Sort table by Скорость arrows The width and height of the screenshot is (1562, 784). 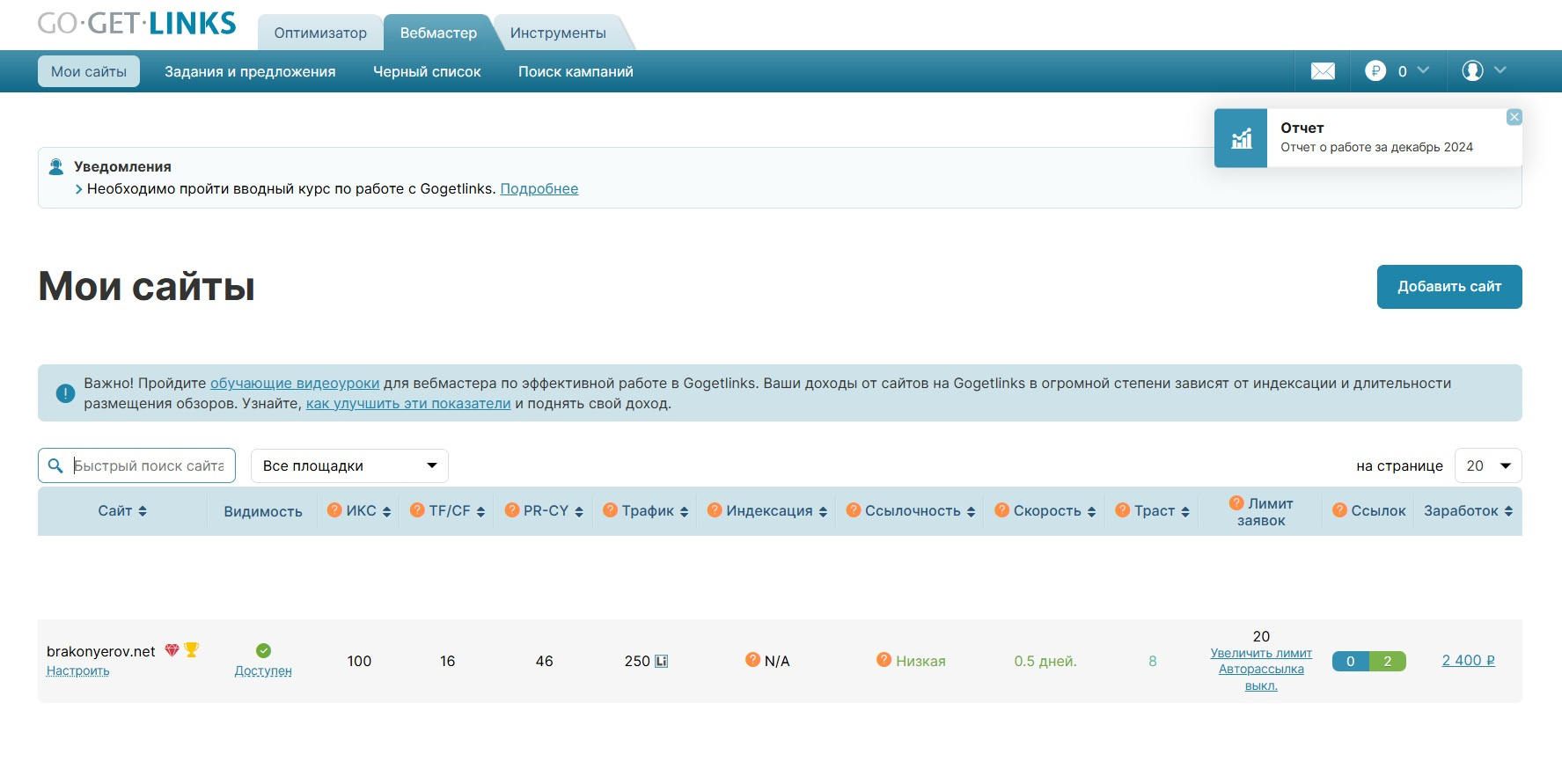click(1091, 512)
